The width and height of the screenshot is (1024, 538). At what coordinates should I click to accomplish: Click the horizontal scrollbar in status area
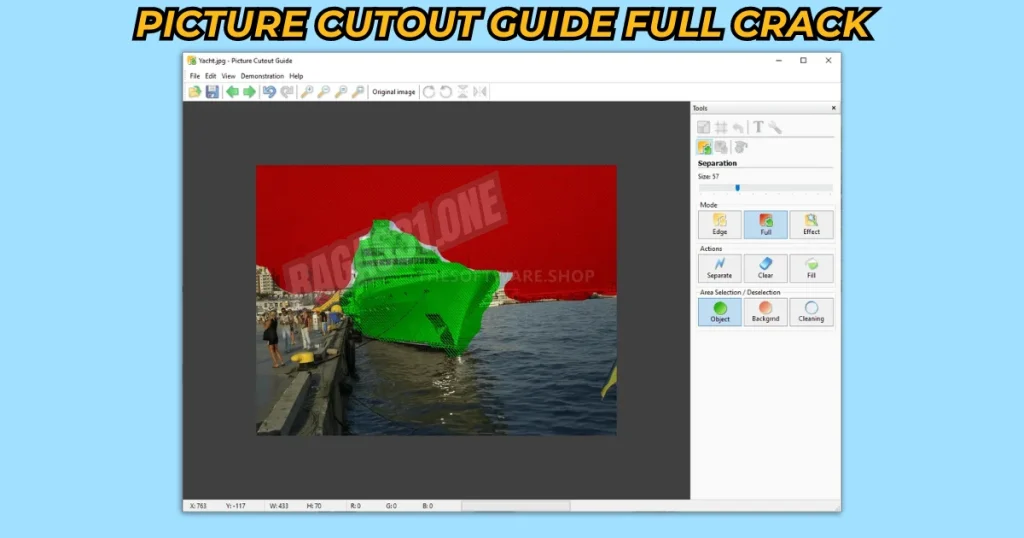pos(516,506)
